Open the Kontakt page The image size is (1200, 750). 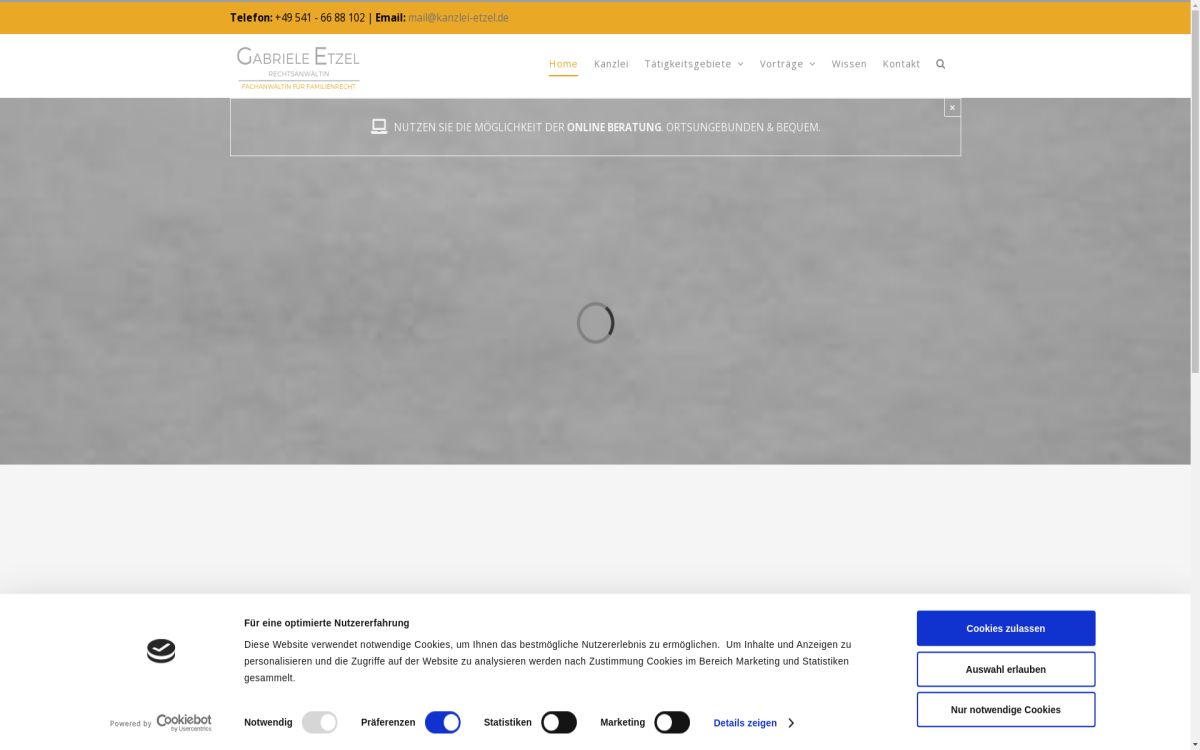(x=901, y=64)
